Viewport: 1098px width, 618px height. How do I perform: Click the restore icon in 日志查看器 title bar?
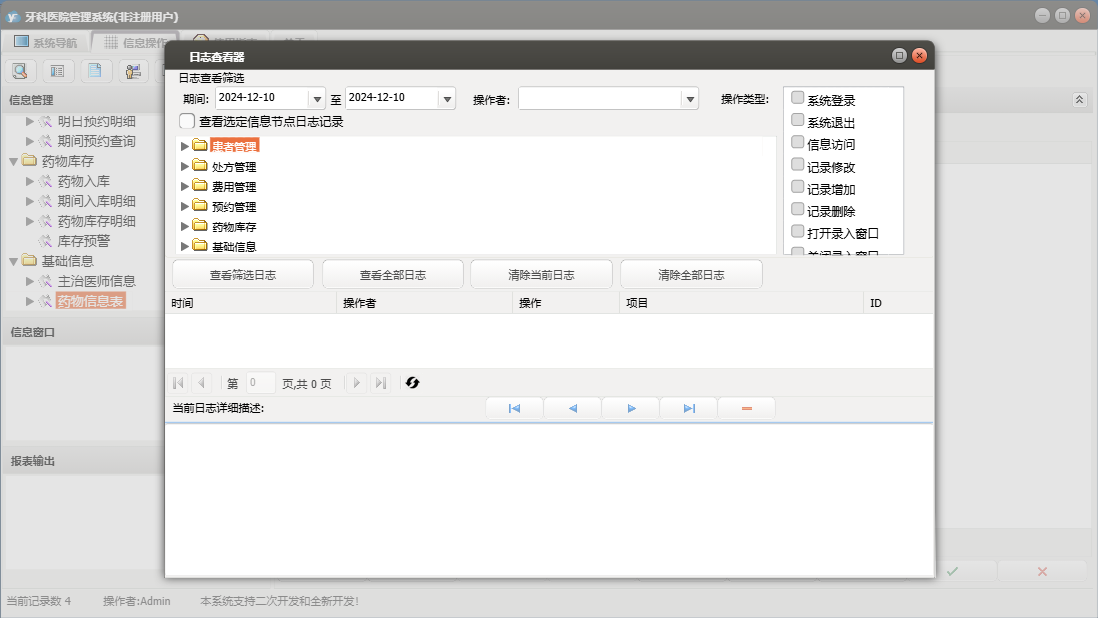click(x=898, y=56)
